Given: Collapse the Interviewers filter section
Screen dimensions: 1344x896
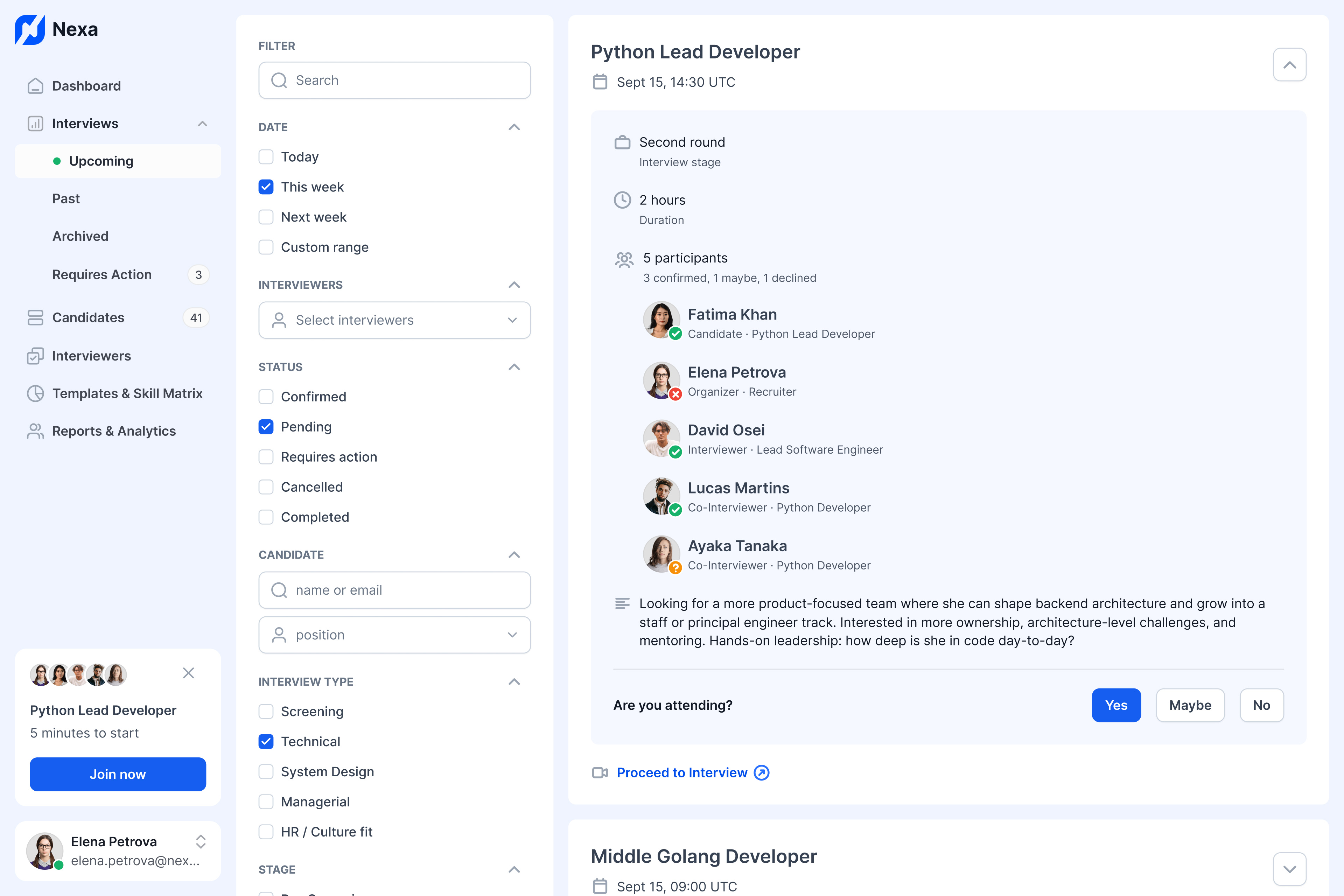Looking at the screenshot, I should (x=514, y=285).
